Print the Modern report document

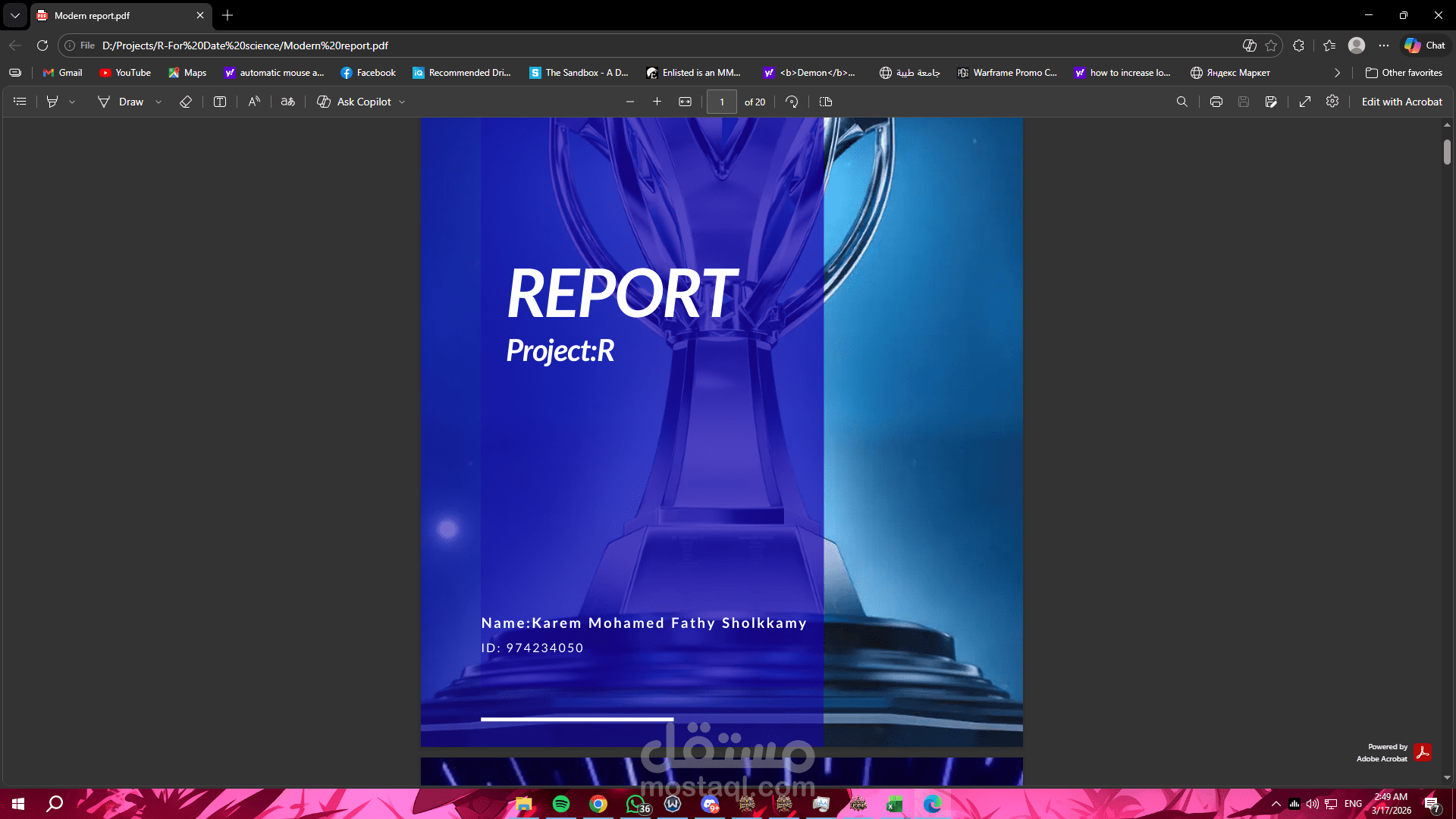pos(1216,101)
